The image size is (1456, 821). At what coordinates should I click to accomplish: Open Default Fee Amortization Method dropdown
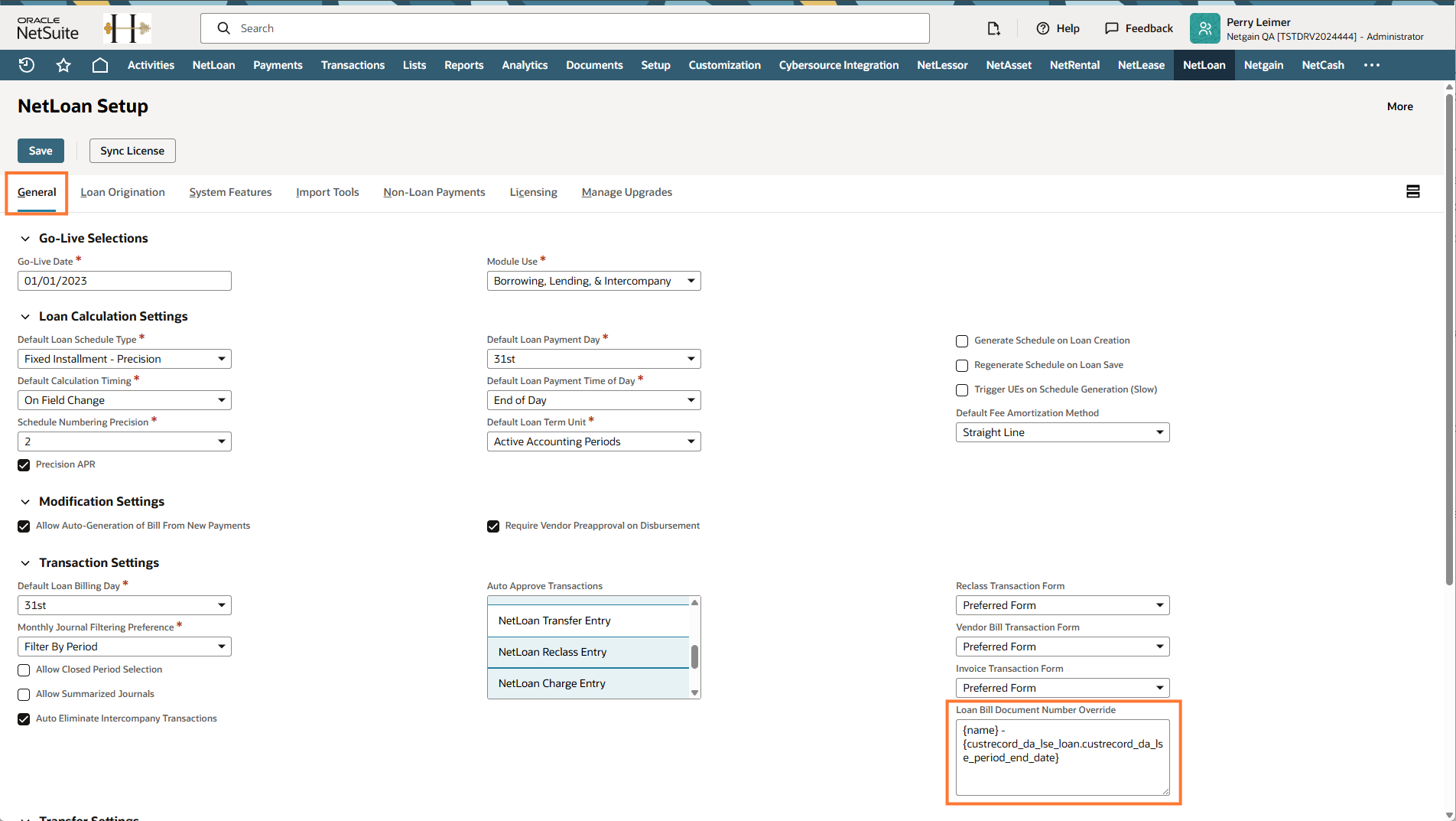[1062, 432]
